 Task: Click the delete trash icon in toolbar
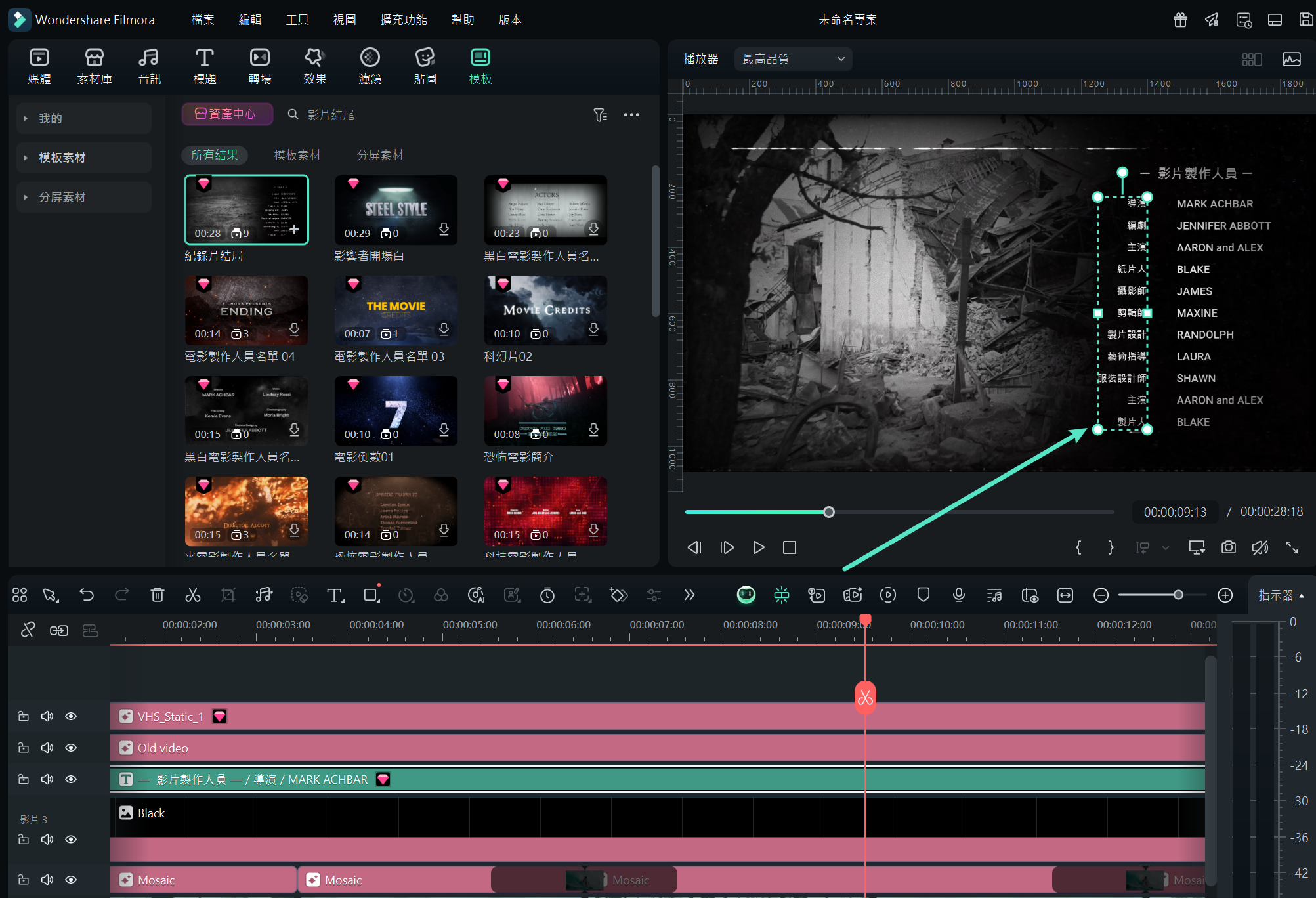157,595
